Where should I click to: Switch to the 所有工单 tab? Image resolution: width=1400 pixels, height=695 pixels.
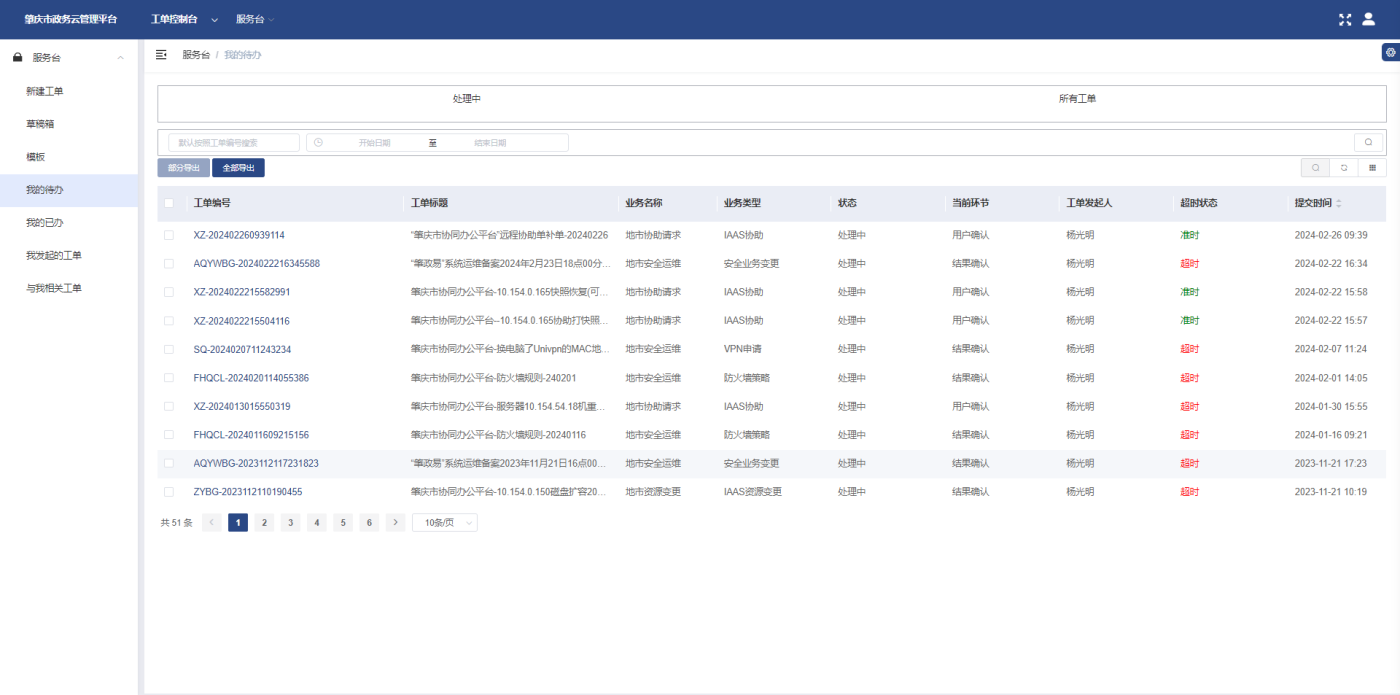tap(1077, 99)
